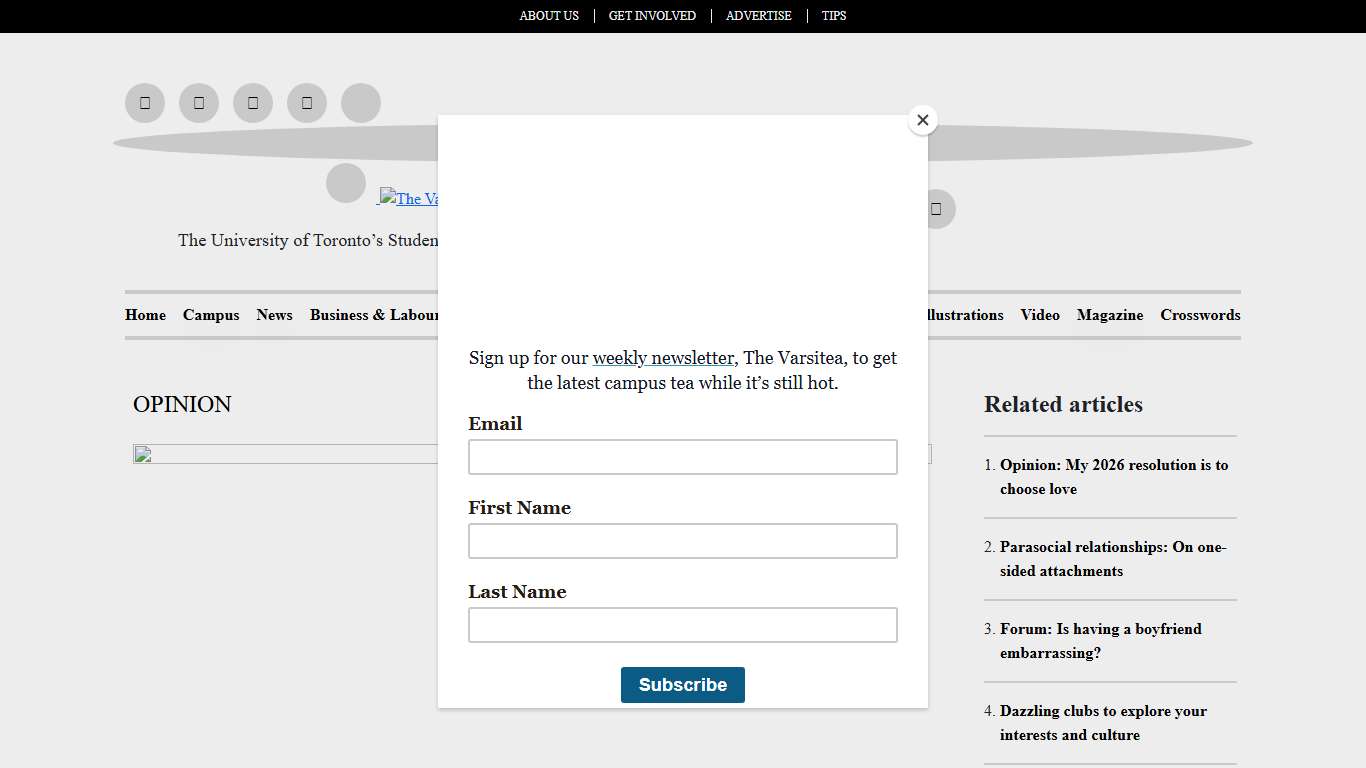Visit the Crosswords section
The width and height of the screenshot is (1366, 768).
(1200, 315)
